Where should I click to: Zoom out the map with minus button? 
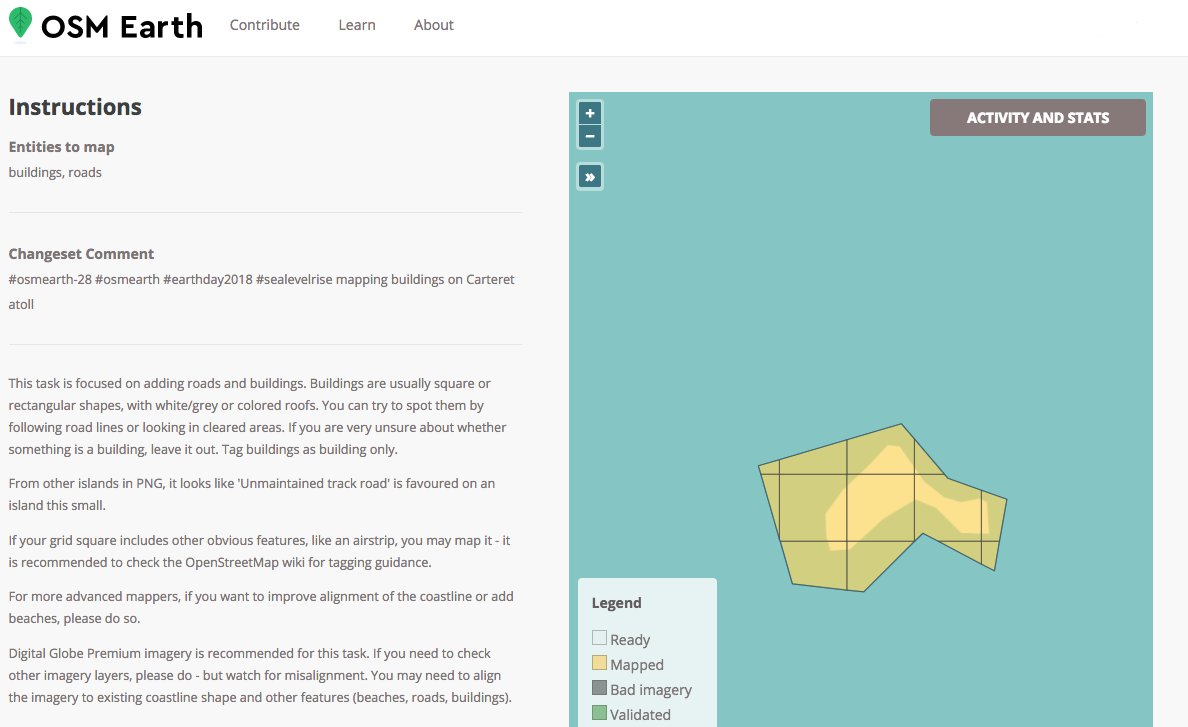click(589, 136)
